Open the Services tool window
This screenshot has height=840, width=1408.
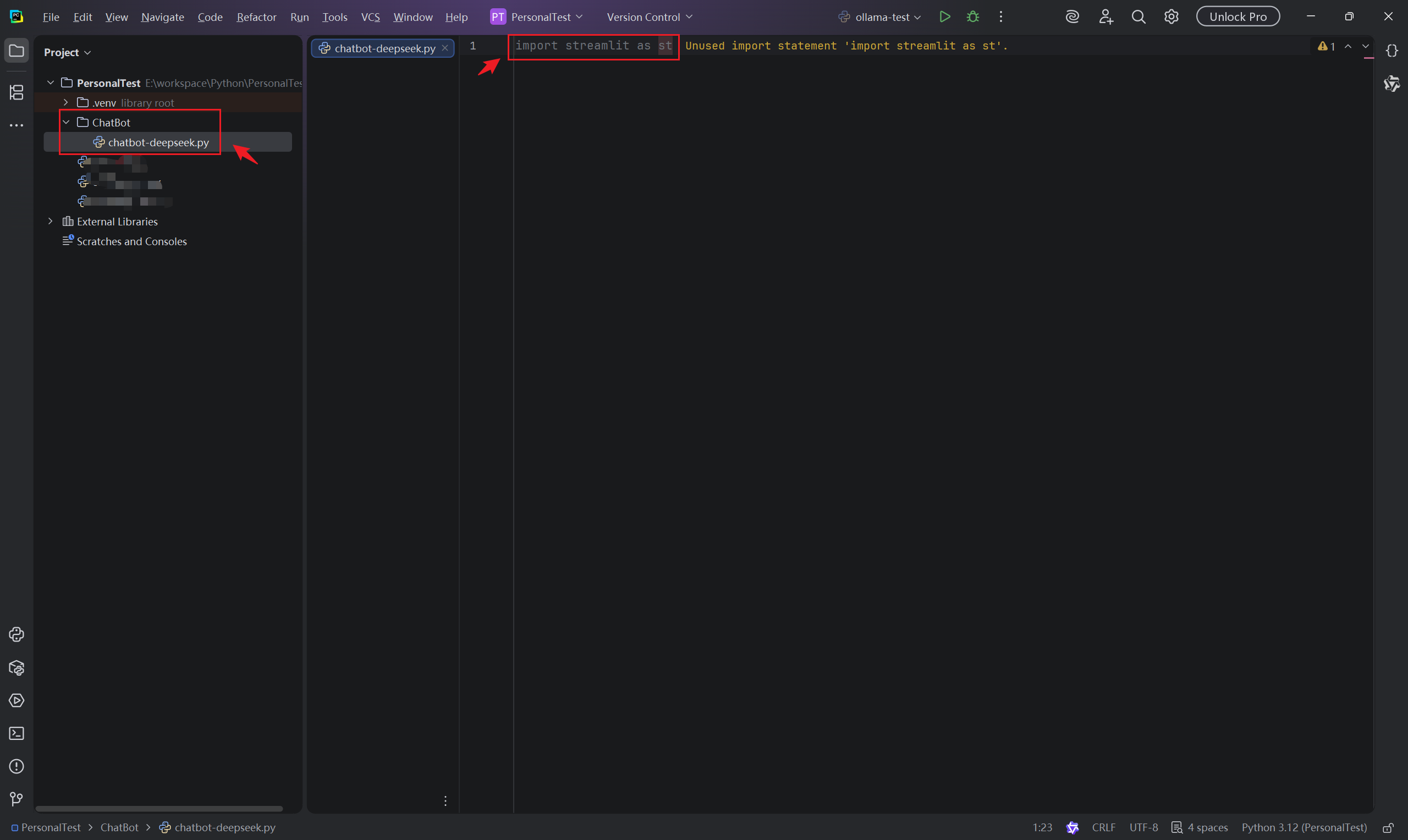(16, 701)
